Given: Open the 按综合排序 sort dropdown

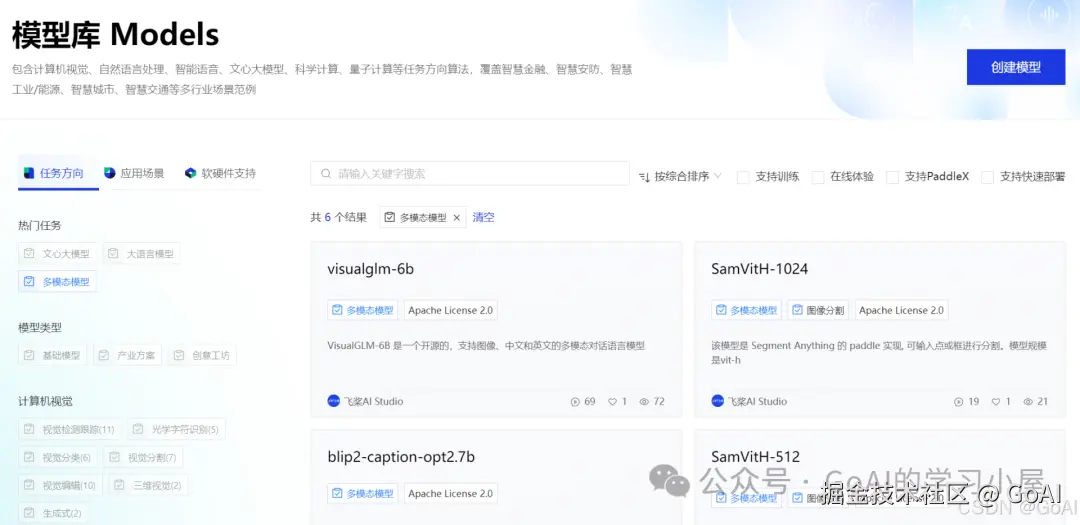Looking at the screenshot, I should [681, 176].
